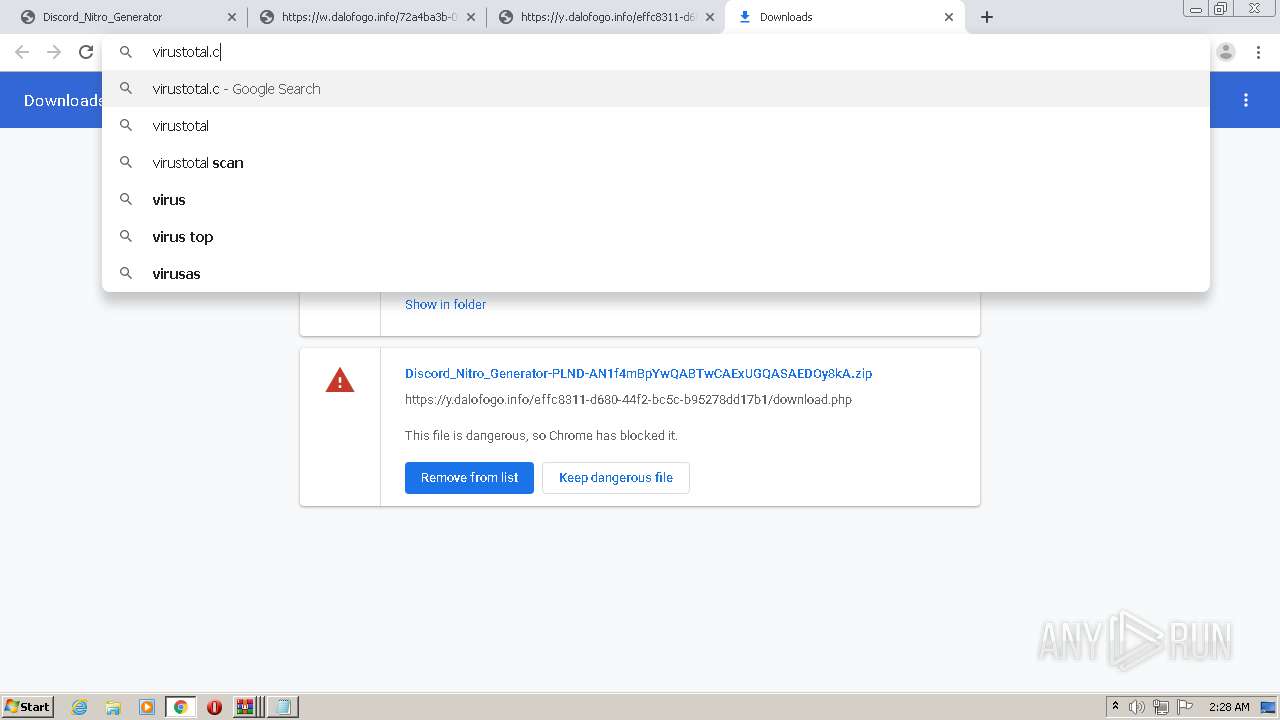Click 'This file is dangerous' message text

[x=541, y=436]
